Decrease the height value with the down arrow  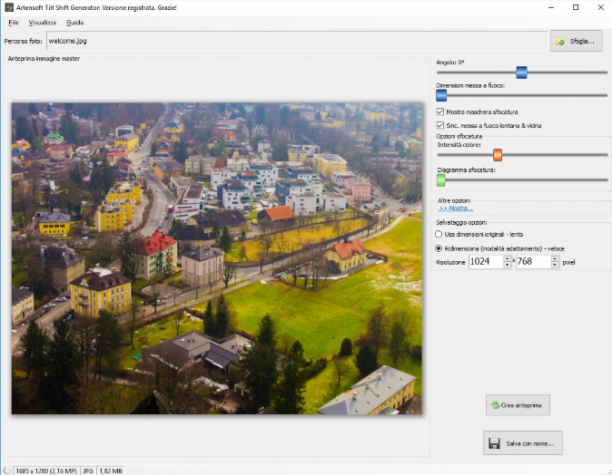pos(555,265)
